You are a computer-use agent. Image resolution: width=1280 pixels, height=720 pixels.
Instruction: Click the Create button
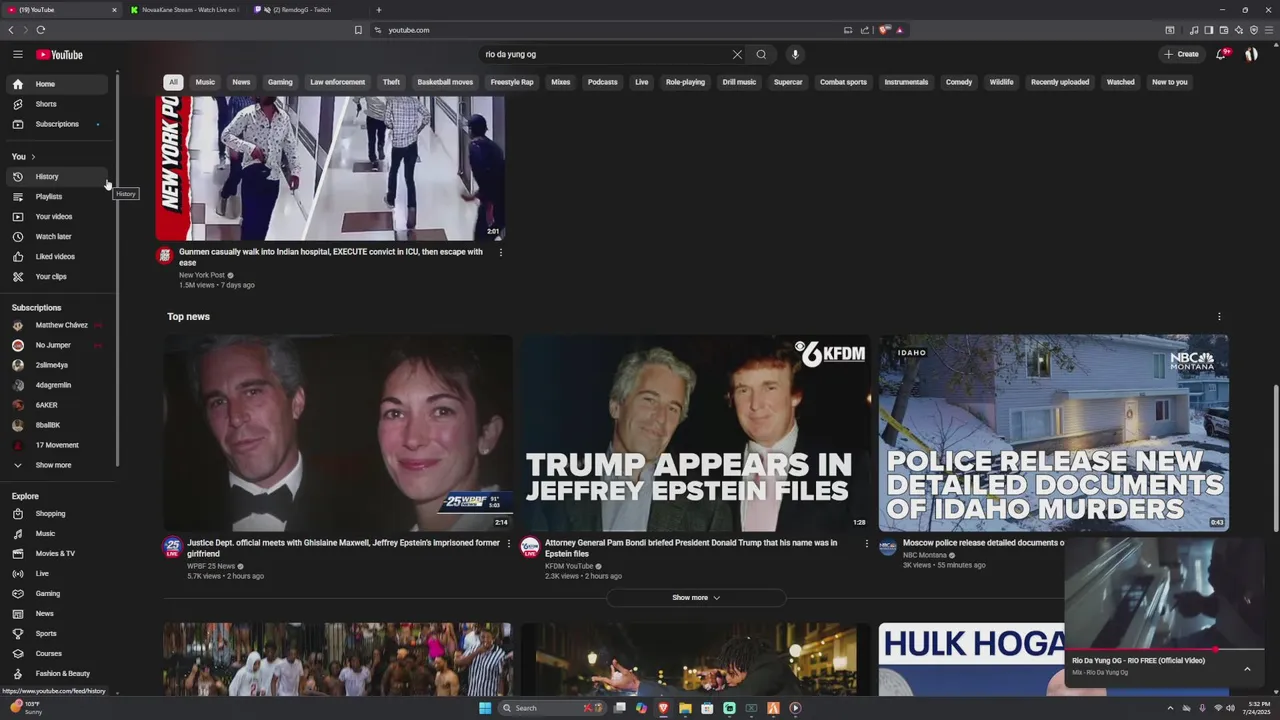1181,54
